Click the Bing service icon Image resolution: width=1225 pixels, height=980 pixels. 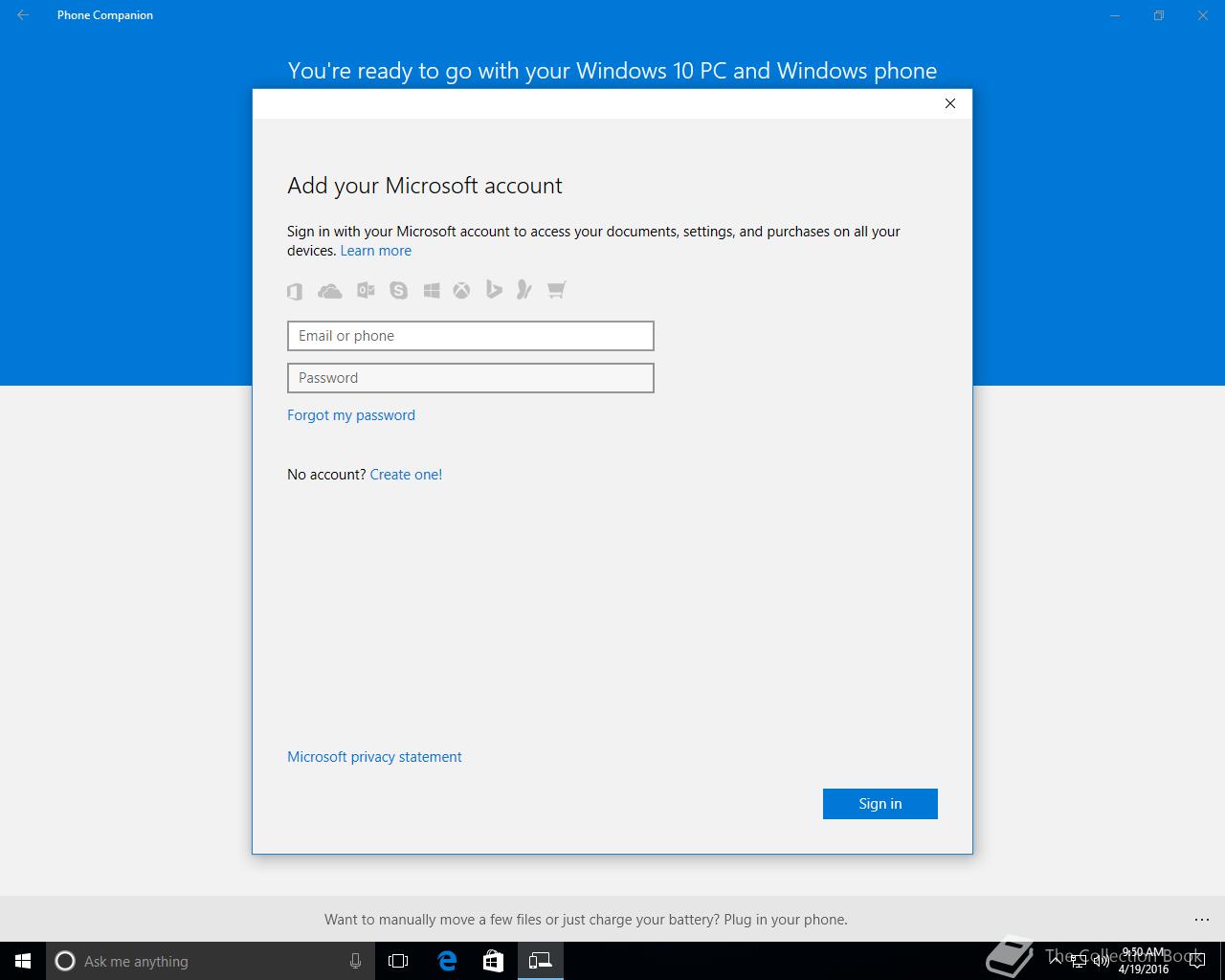tap(494, 289)
